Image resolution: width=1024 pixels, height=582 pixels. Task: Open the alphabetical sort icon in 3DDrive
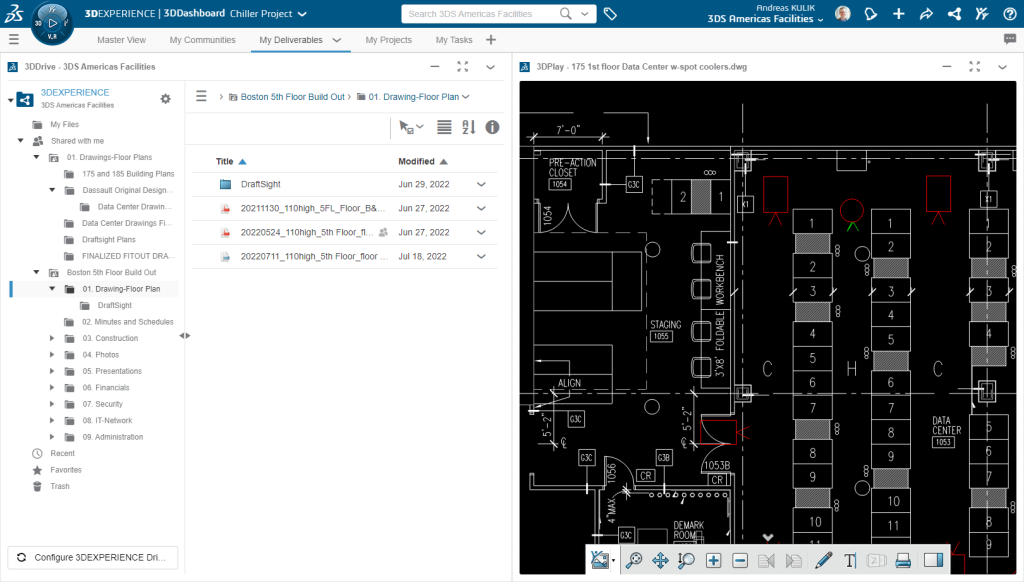pos(469,127)
